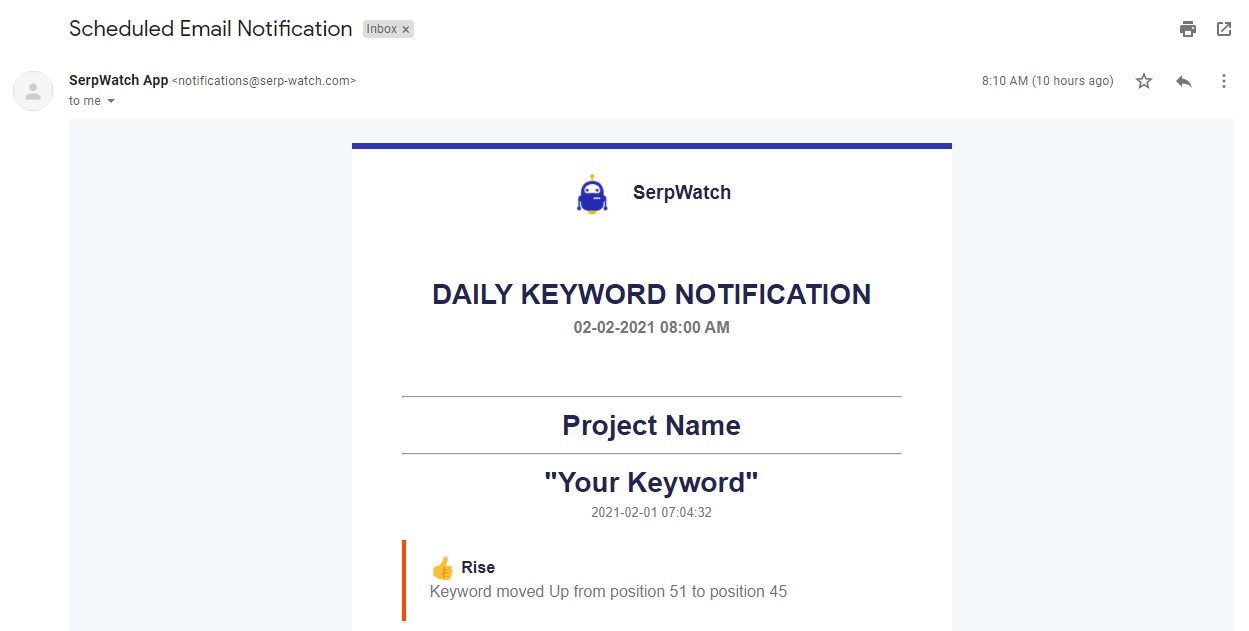Click the DAILY KEYWORD NOTIFICATION heading
The height and width of the screenshot is (631, 1249).
(651, 294)
